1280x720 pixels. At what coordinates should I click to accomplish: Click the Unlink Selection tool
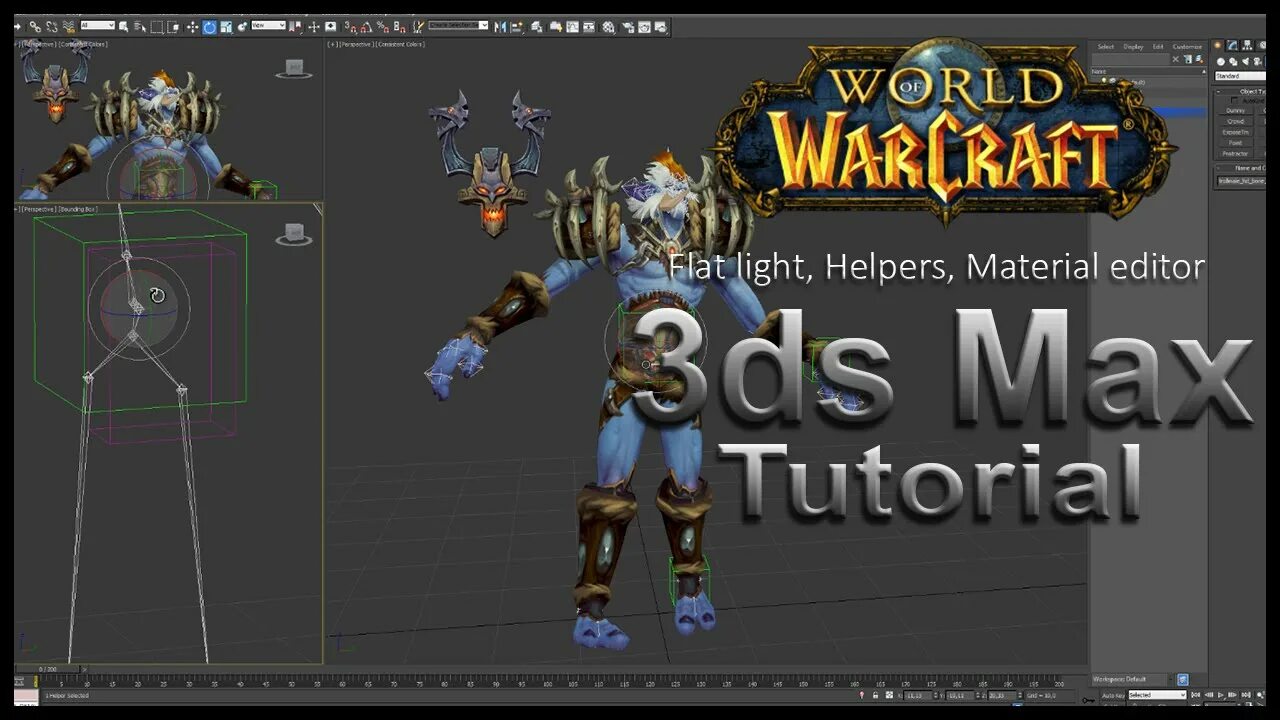51,27
